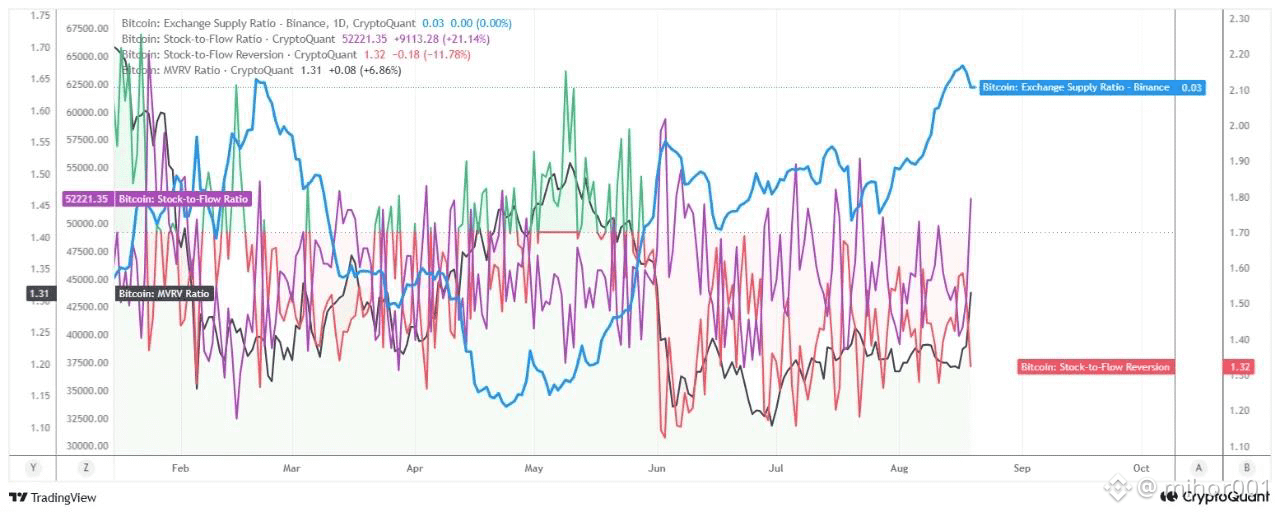The height and width of the screenshot is (513, 1280).
Task: Select the Stock-to-Flow Reversion legend row
Action: pos(296,54)
